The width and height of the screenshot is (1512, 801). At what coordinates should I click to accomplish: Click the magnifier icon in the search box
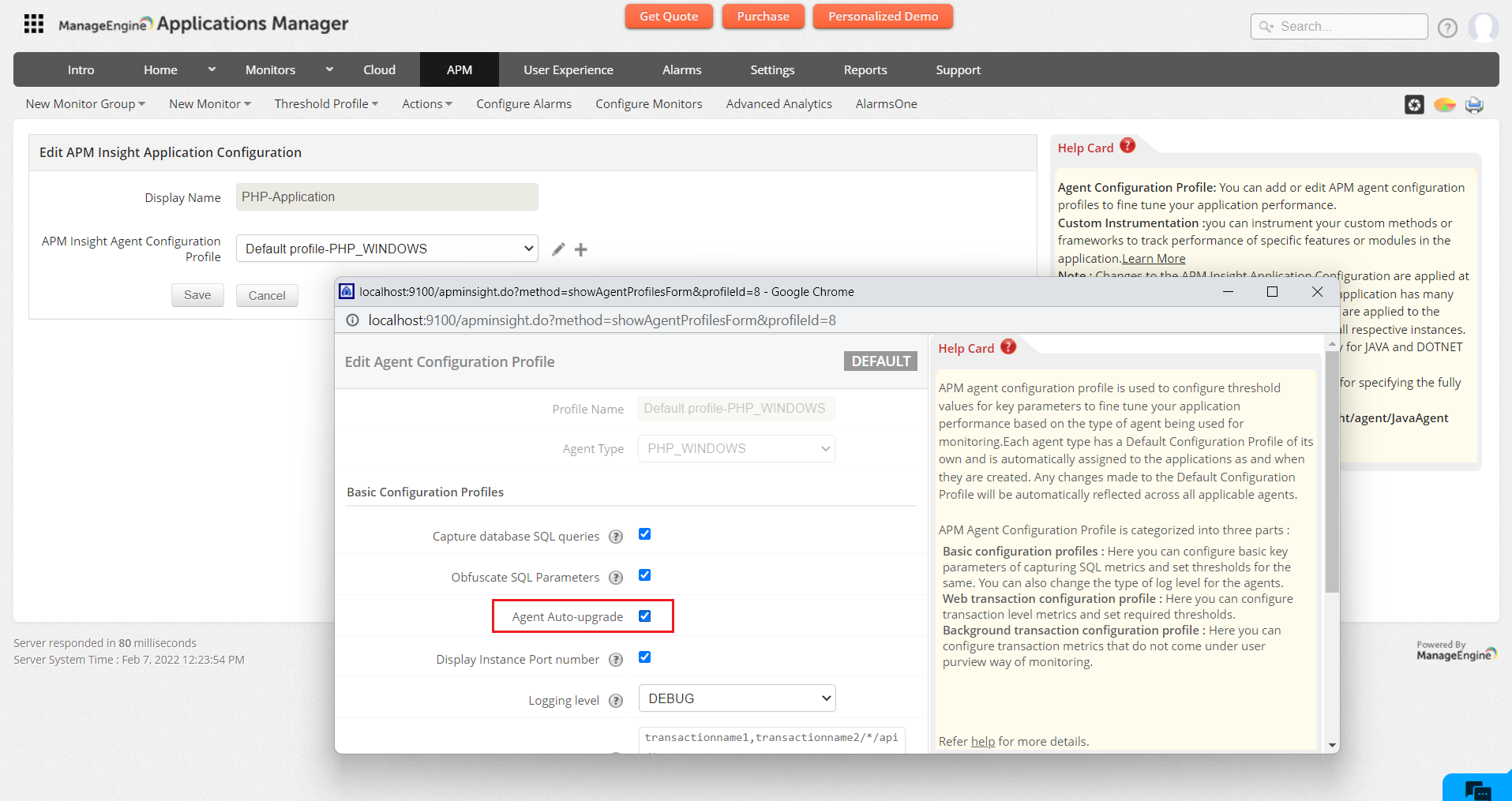[x=1266, y=27]
